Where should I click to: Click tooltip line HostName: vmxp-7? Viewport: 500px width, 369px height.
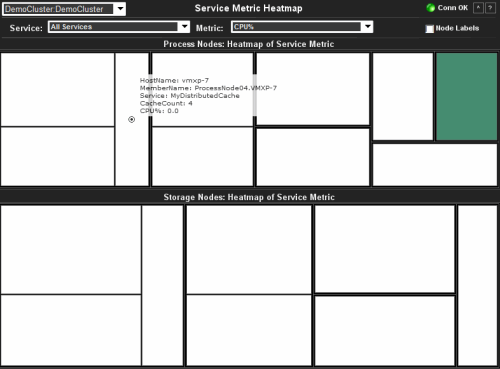click(174, 80)
